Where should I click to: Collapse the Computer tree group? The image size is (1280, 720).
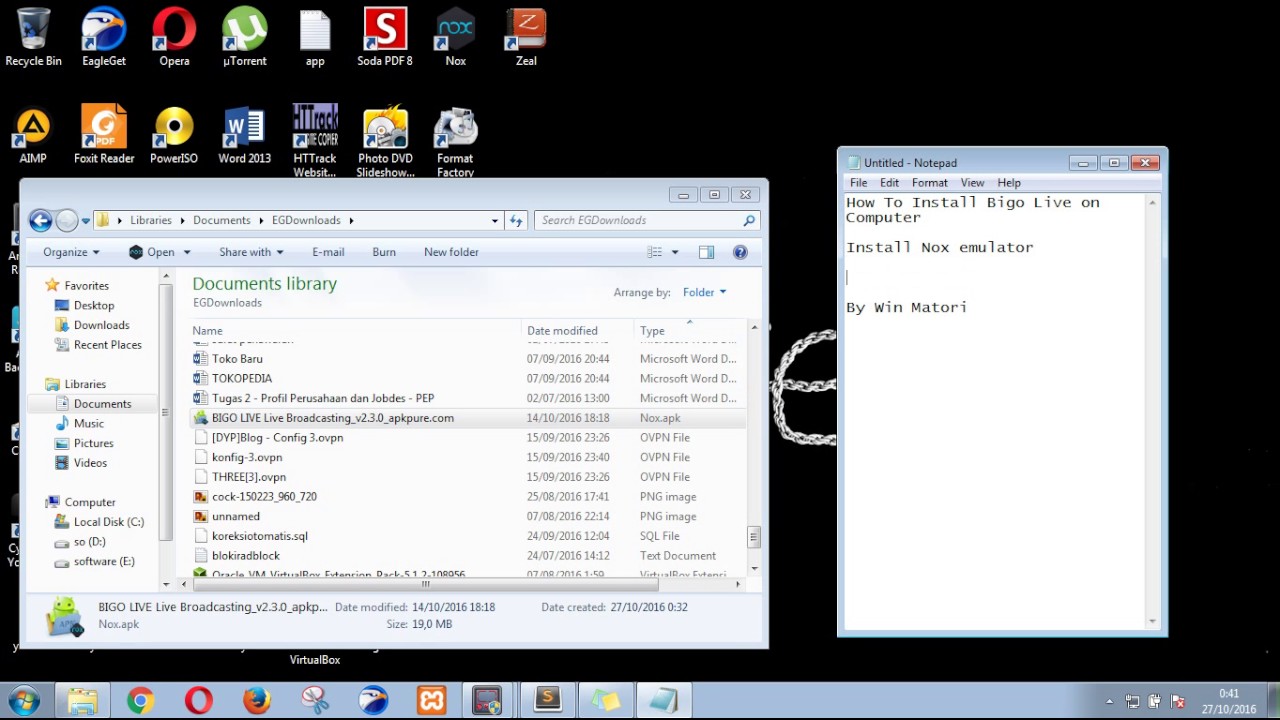pyautogui.click(x=36, y=502)
